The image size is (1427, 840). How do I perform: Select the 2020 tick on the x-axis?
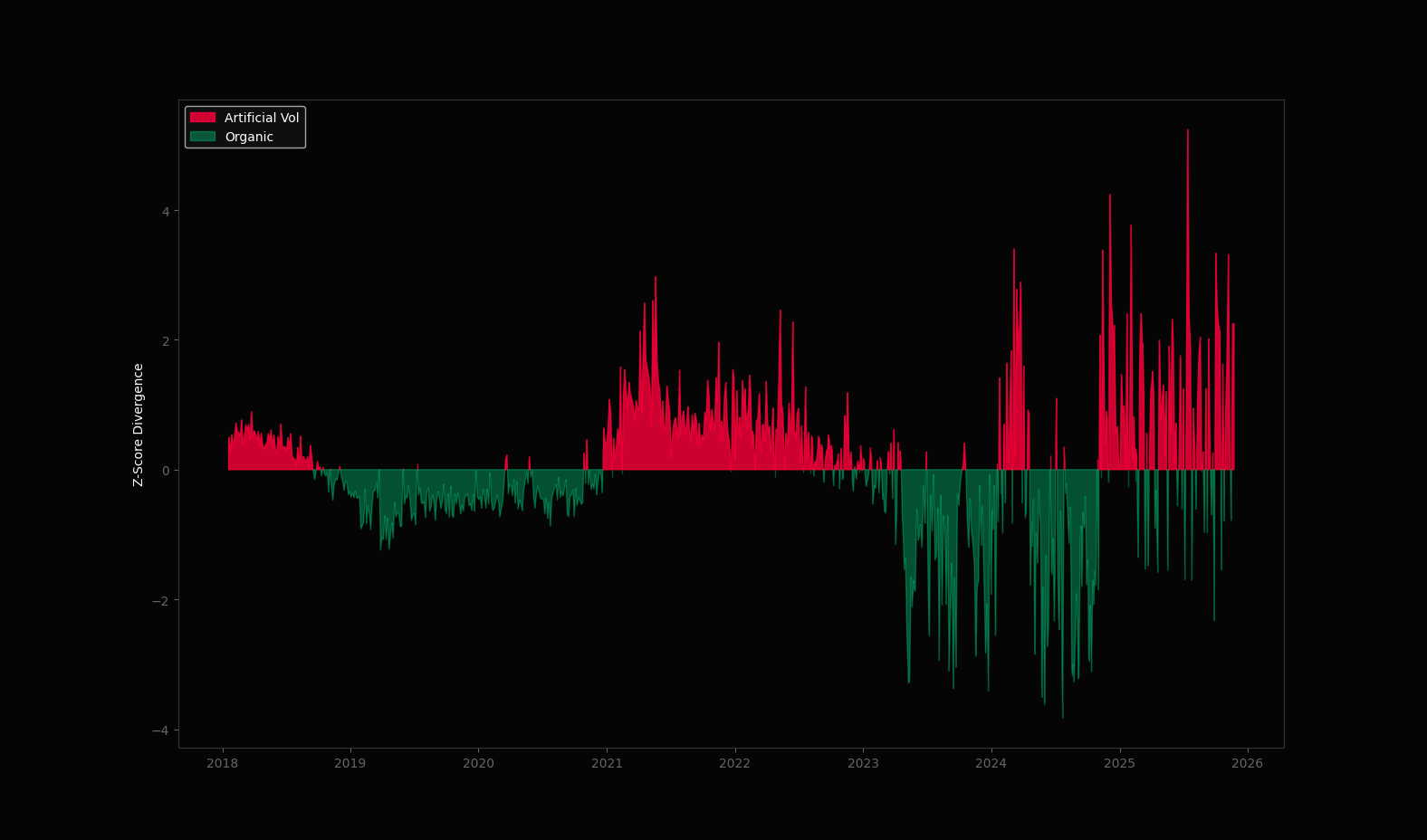coord(479,763)
